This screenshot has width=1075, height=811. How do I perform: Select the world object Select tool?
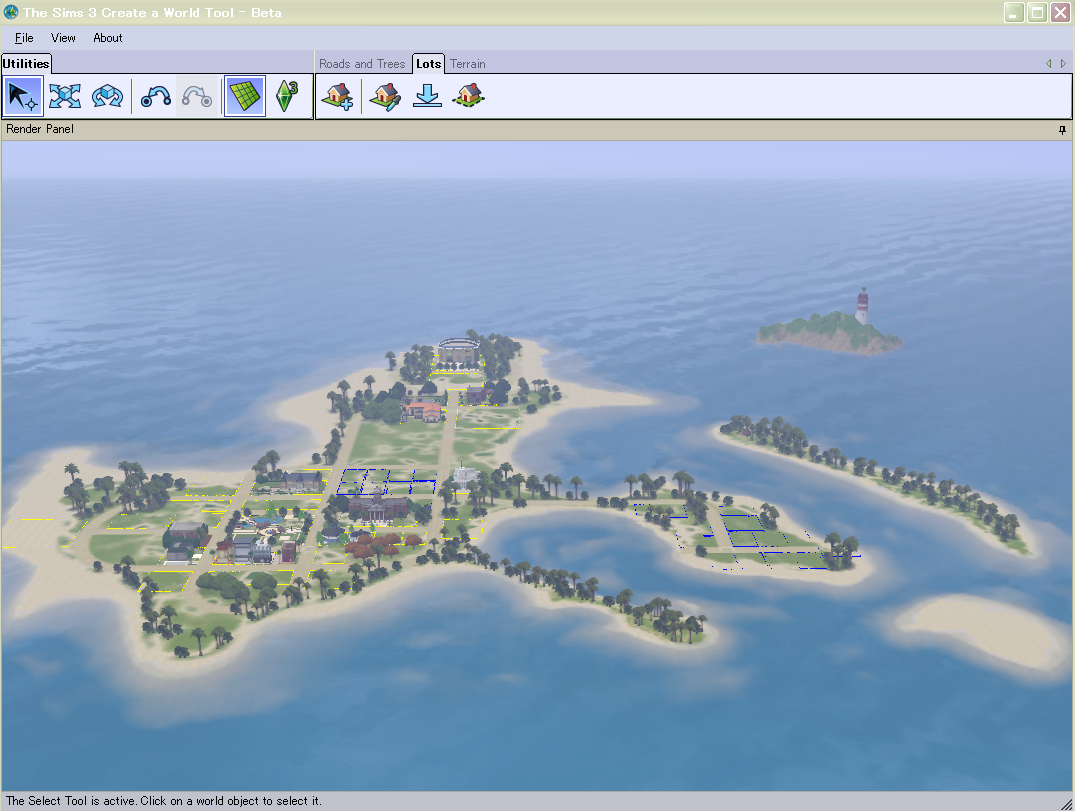22,95
